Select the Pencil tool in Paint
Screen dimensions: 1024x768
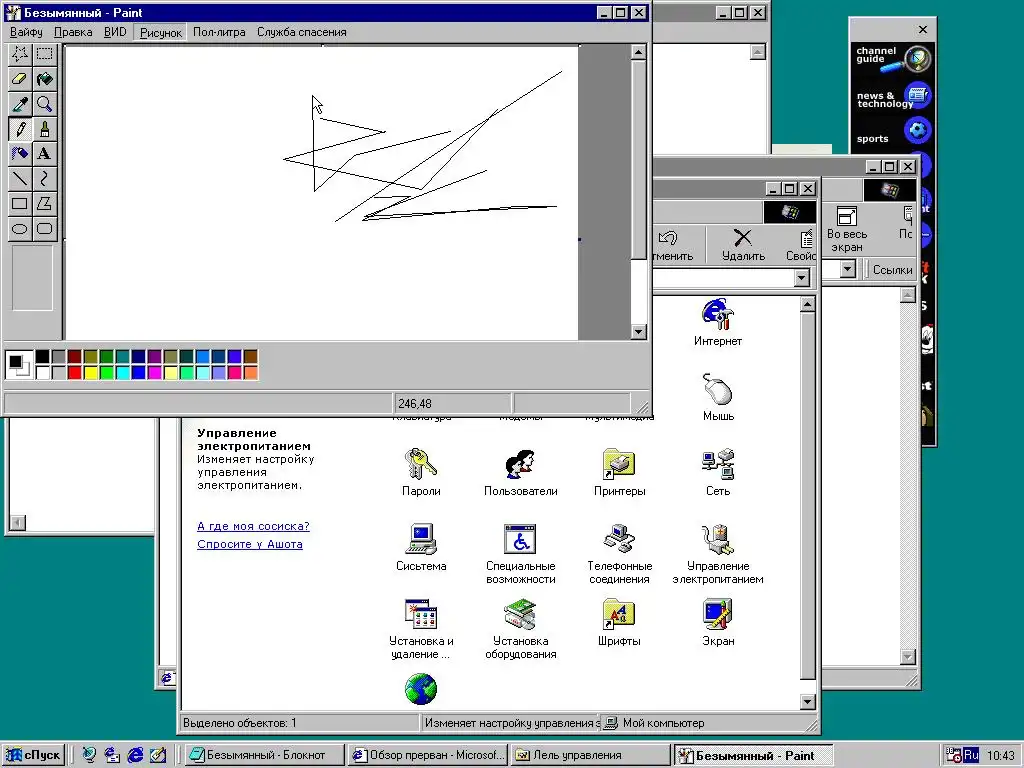tap(20, 129)
